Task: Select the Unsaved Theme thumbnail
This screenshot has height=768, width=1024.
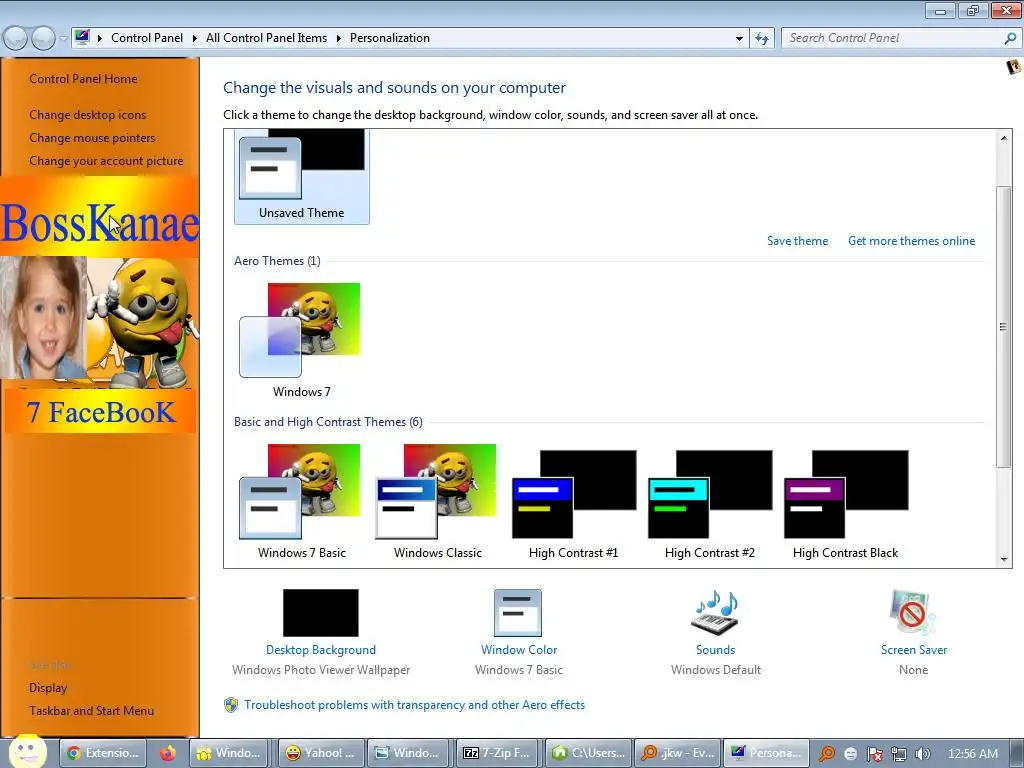Action: click(302, 176)
